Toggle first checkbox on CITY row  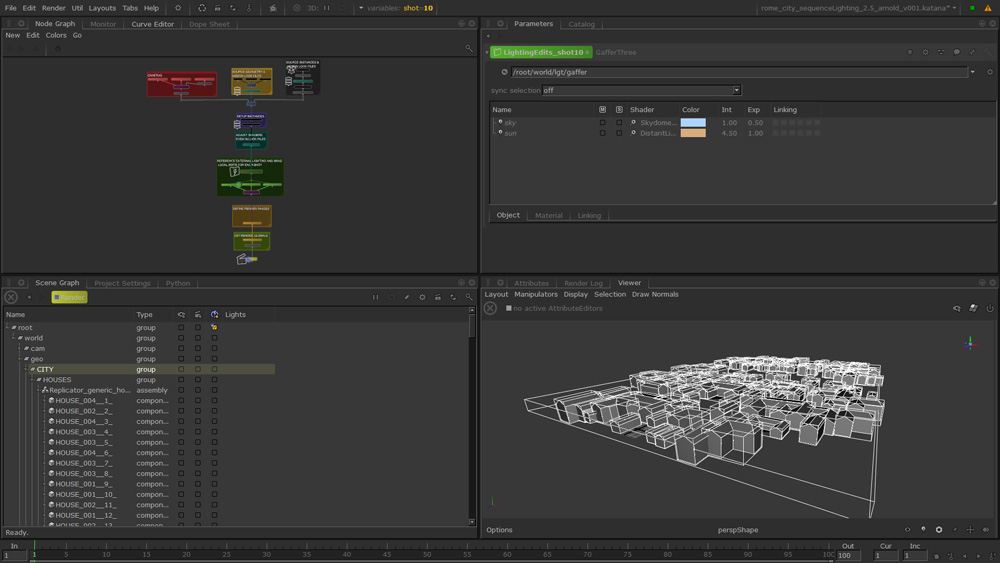click(181, 369)
